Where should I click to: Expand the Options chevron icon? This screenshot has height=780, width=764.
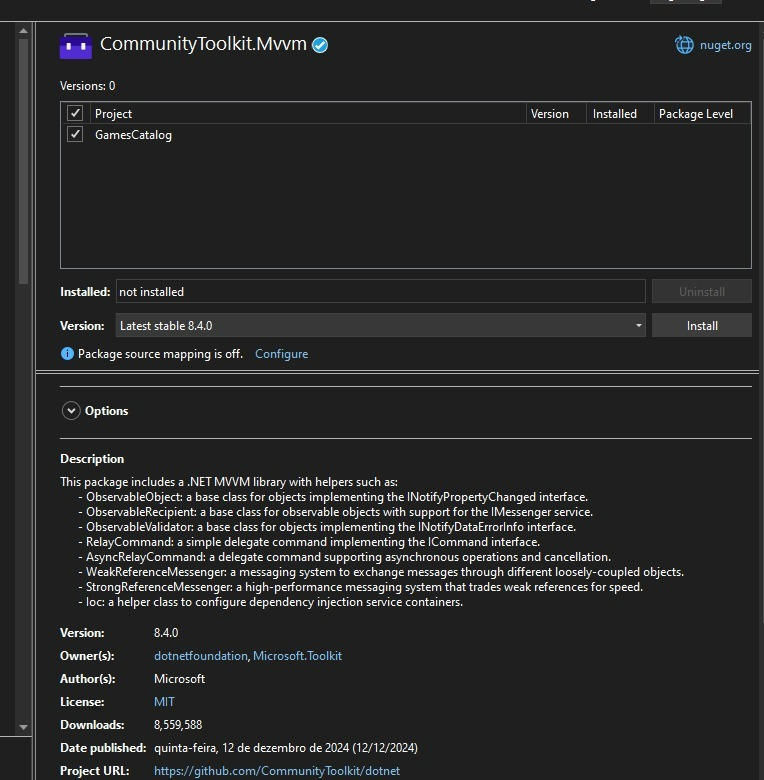tap(71, 411)
